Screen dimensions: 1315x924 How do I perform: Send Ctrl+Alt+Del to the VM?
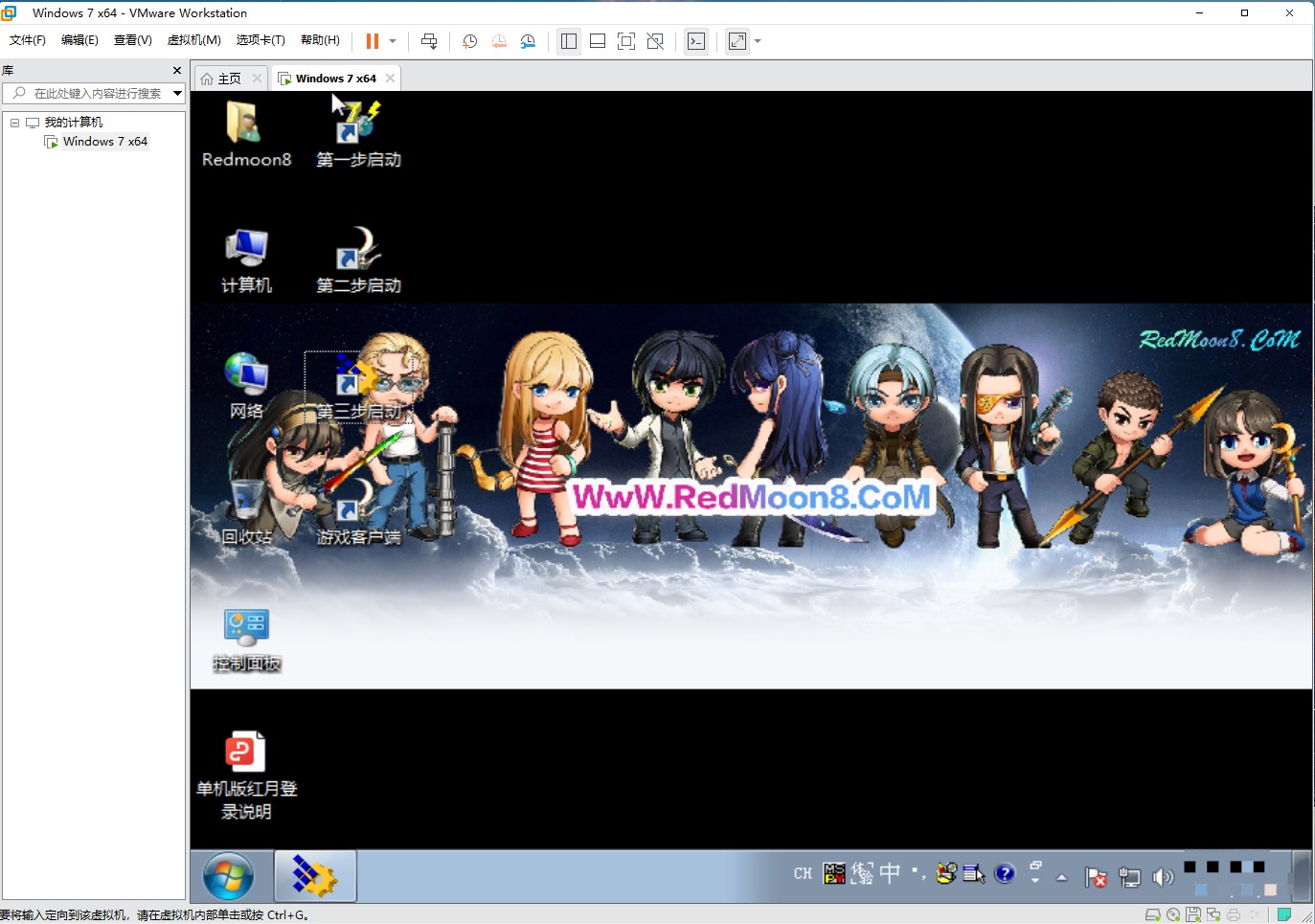click(x=429, y=41)
